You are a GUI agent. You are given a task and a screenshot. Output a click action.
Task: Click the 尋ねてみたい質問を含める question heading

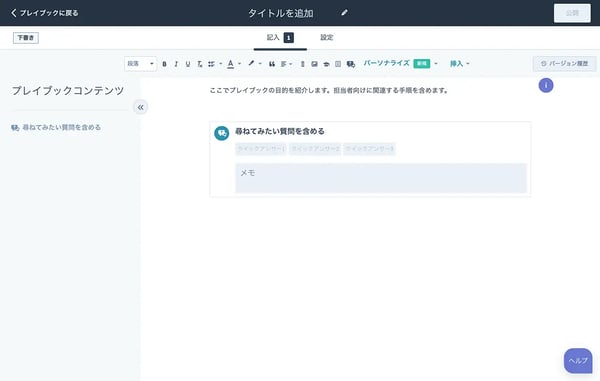[280, 131]
